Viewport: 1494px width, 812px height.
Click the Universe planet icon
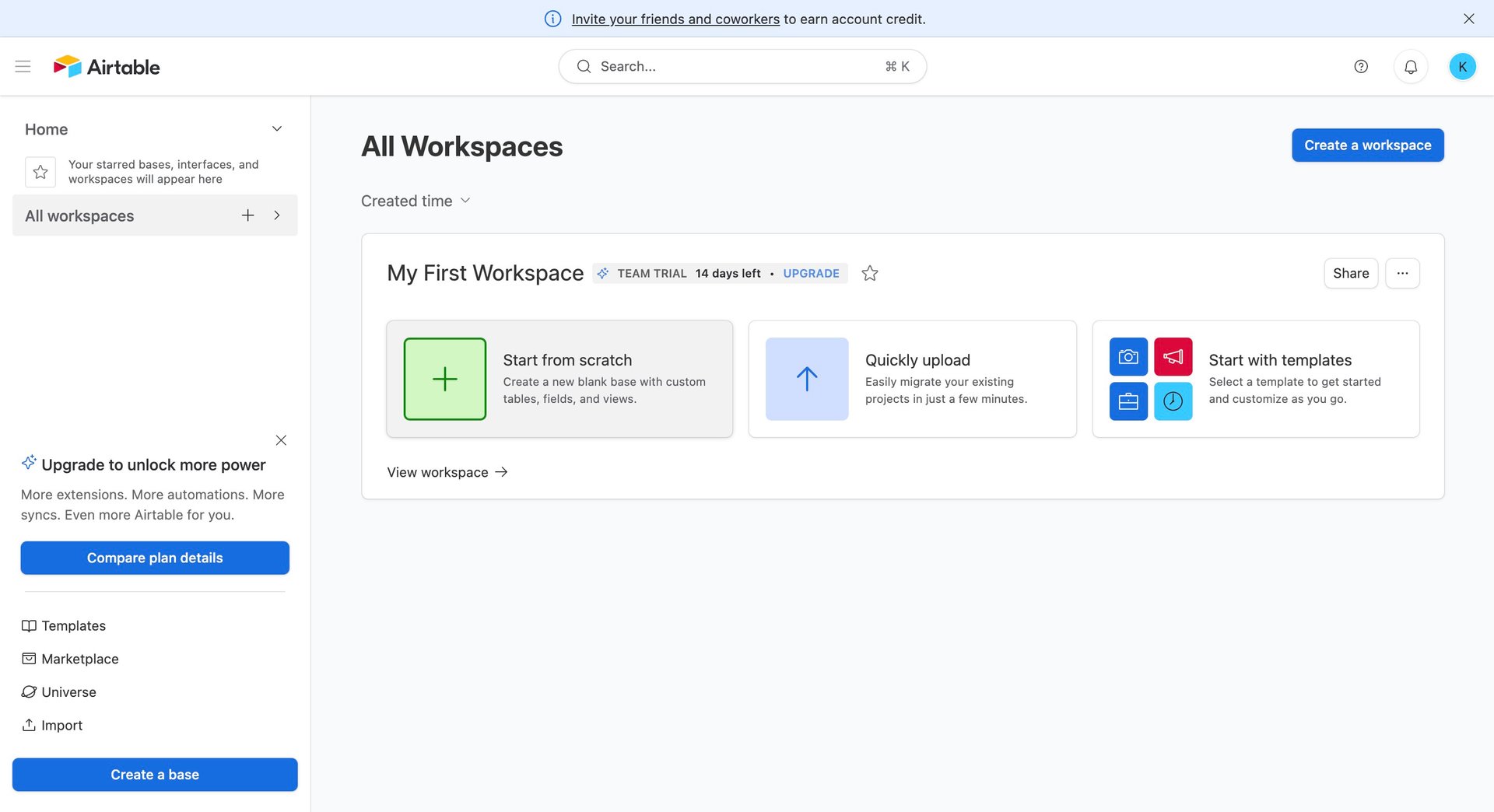coord(29,692)
